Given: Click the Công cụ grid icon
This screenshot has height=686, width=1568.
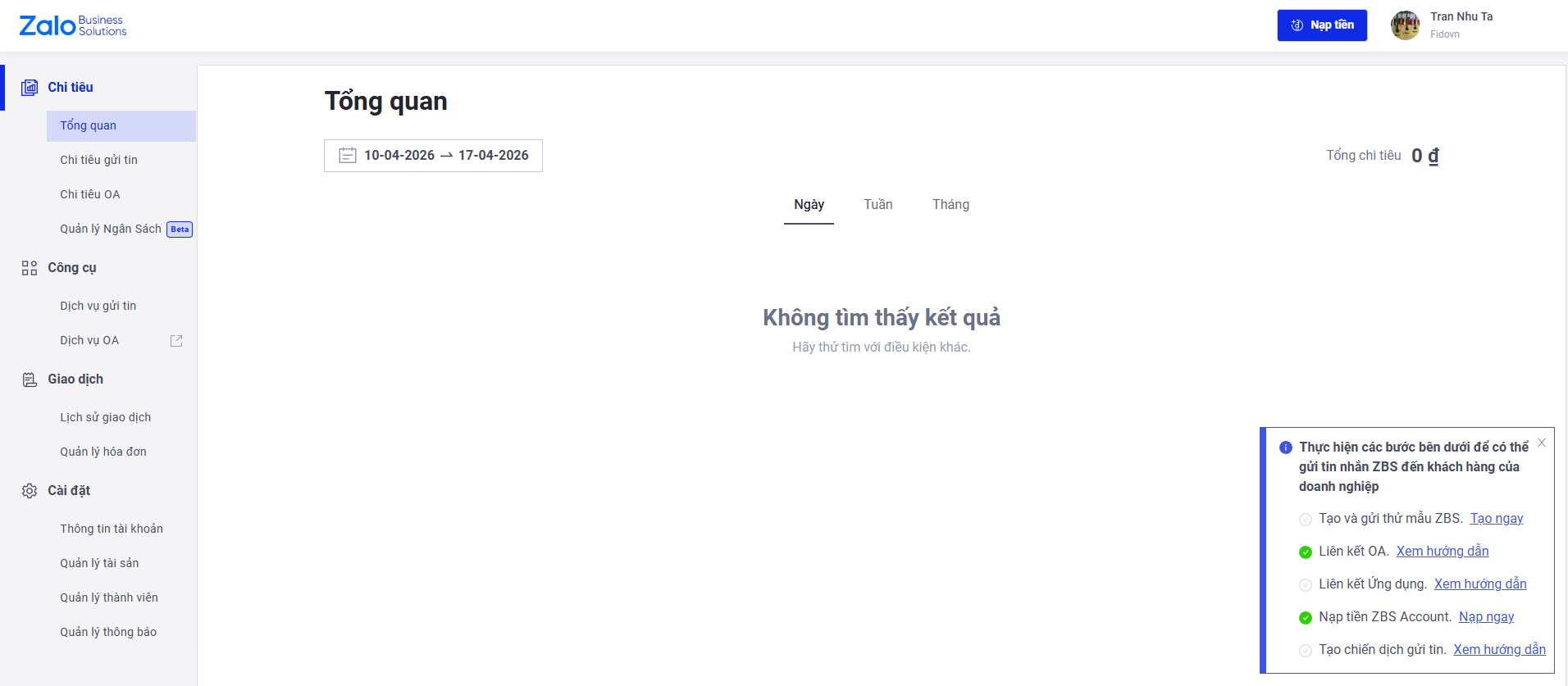Looking at the screenshot, I should [30, 268].
